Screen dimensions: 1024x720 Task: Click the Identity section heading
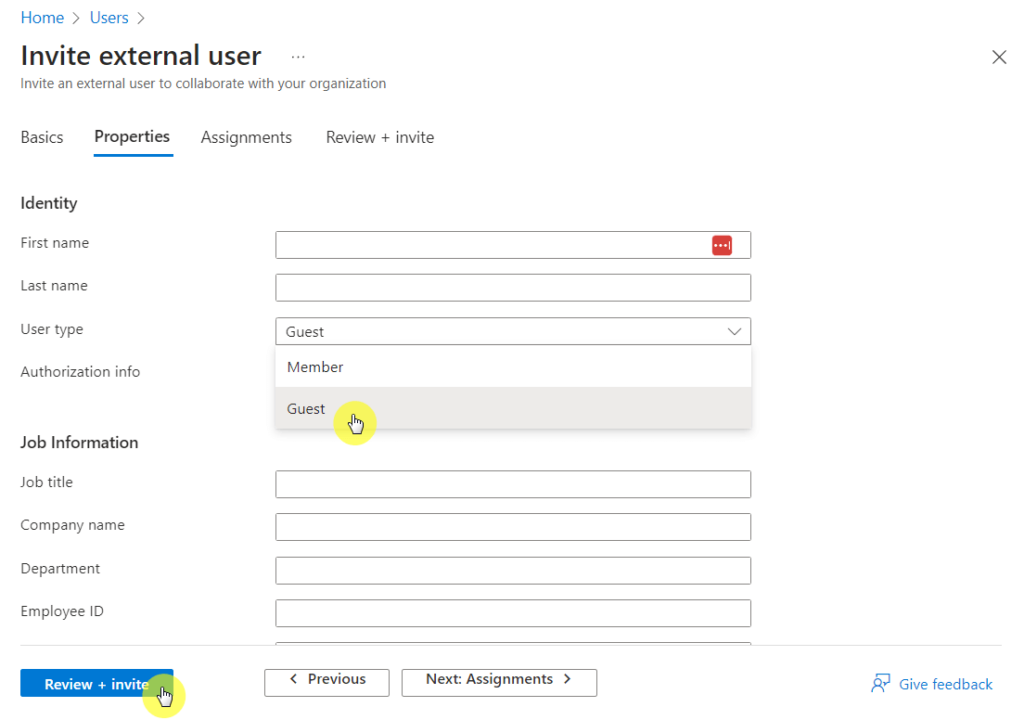pyautogui.click(x=49, y=203)
